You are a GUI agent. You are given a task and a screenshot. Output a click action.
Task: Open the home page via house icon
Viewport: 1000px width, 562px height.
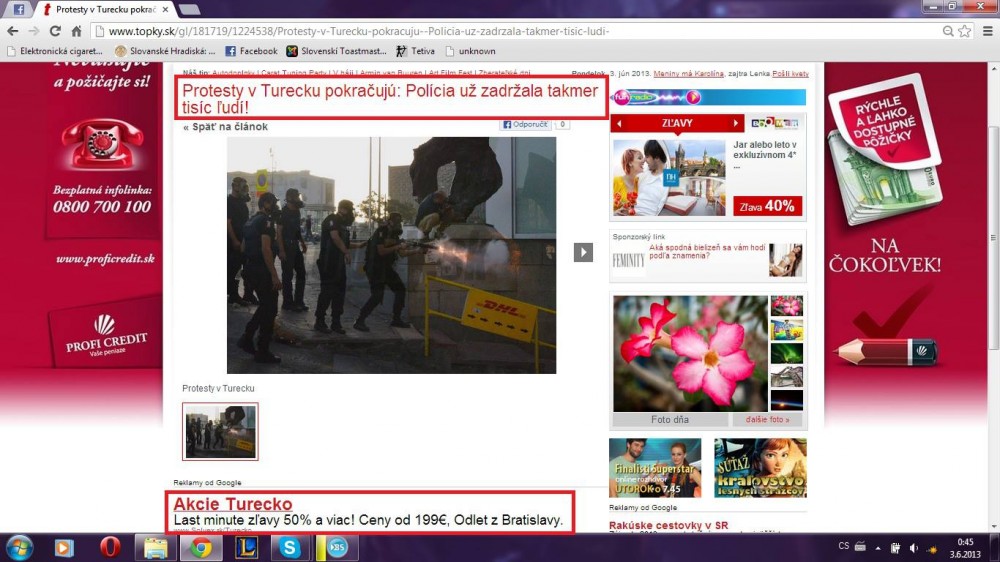[x=77, y=31]
